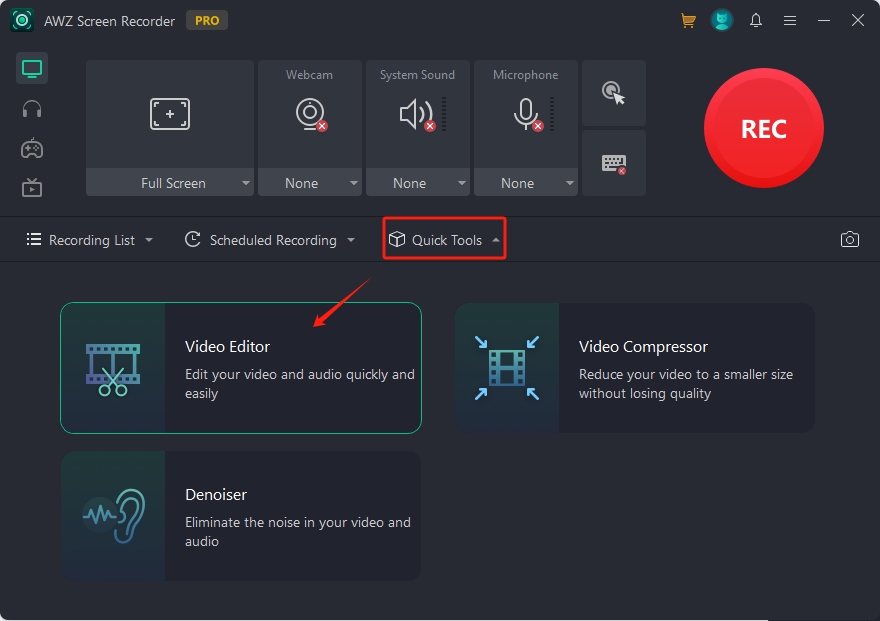Screen dimensions: 880x621
Task: Open the hamburger main menu
Action: click(790, 21)
